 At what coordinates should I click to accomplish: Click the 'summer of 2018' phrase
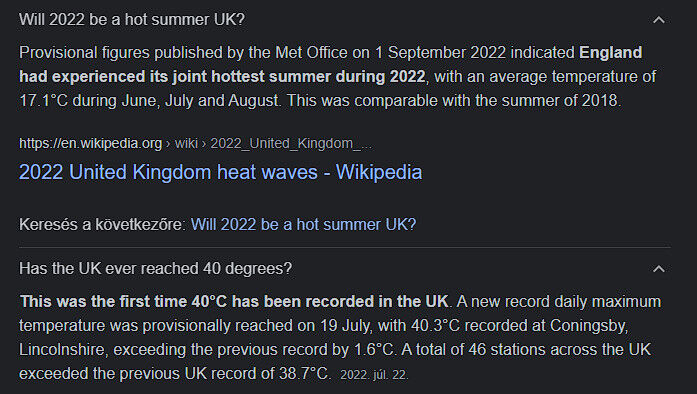[x=560, y=101]
